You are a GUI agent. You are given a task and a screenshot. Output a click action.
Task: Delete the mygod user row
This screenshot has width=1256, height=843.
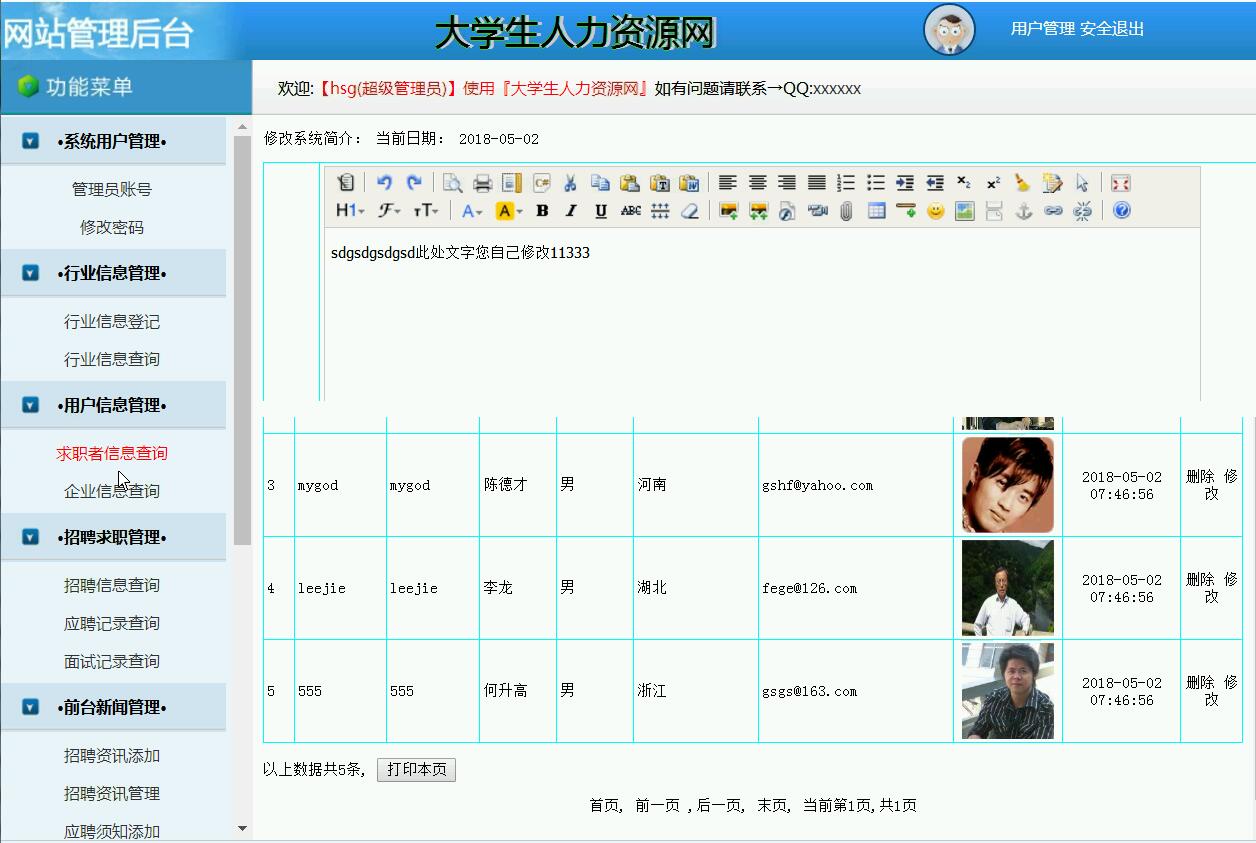(x=1200, y=477)
